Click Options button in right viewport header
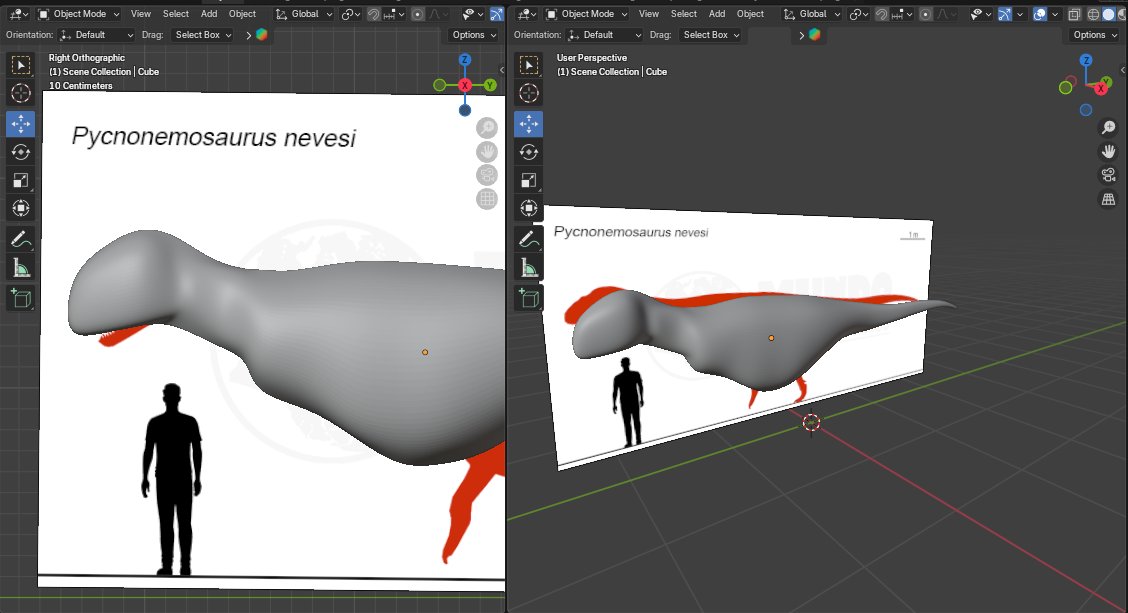1128x613 pixels. coord(1094,34)
